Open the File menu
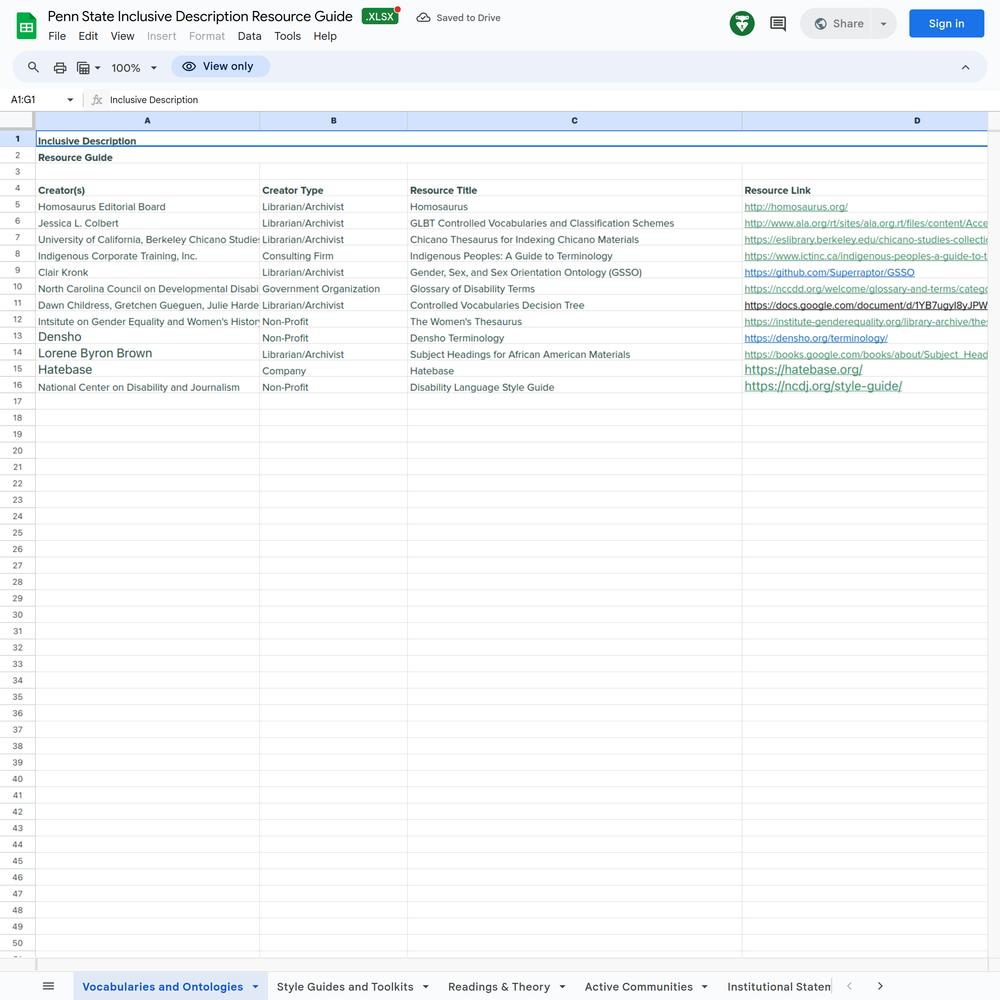 coord(57,36)
